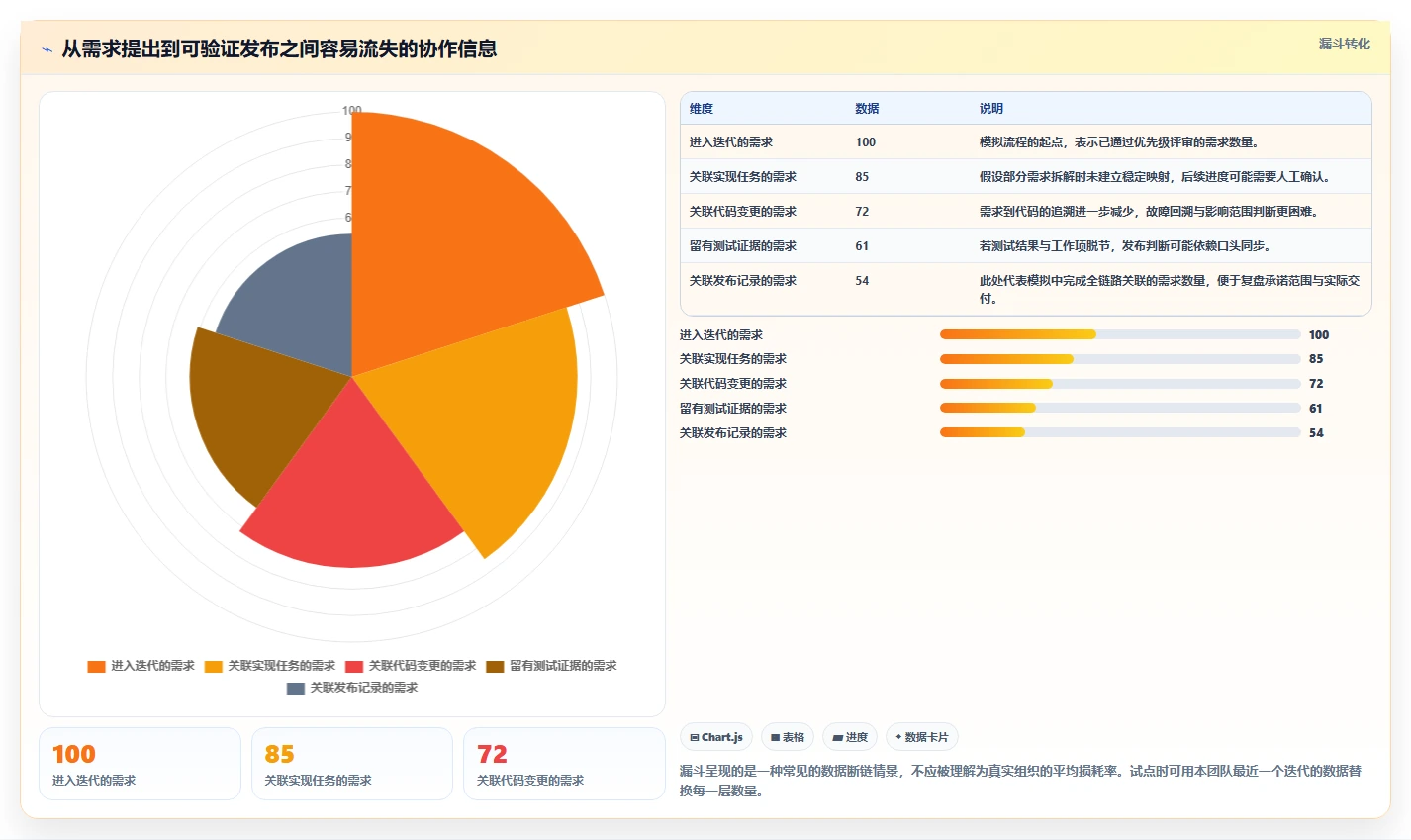Open the stat card showing 100
Image resolution: width=1411 pixels, height=840 pixels.
pyautogui.click(x=140, y=764)
